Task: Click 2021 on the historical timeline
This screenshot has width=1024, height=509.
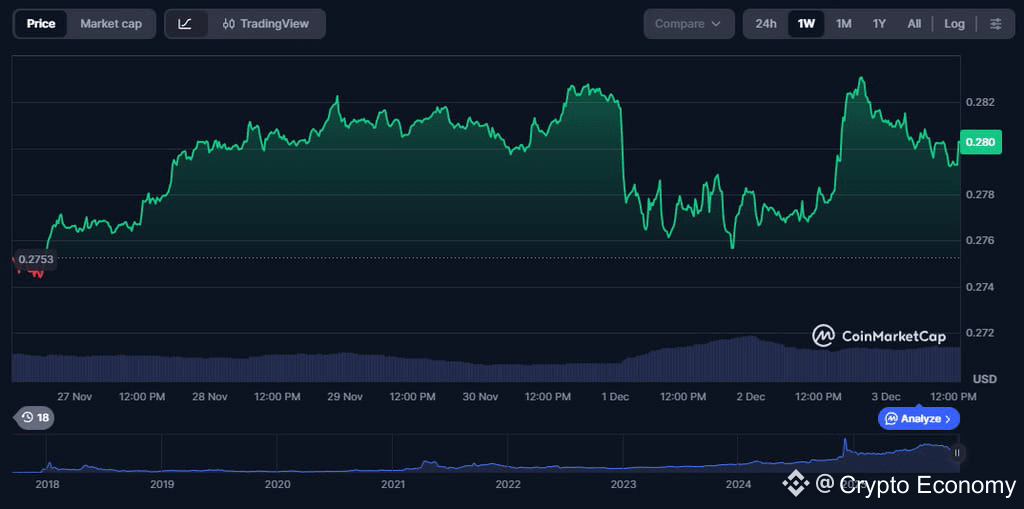Action: click(393, 484)
